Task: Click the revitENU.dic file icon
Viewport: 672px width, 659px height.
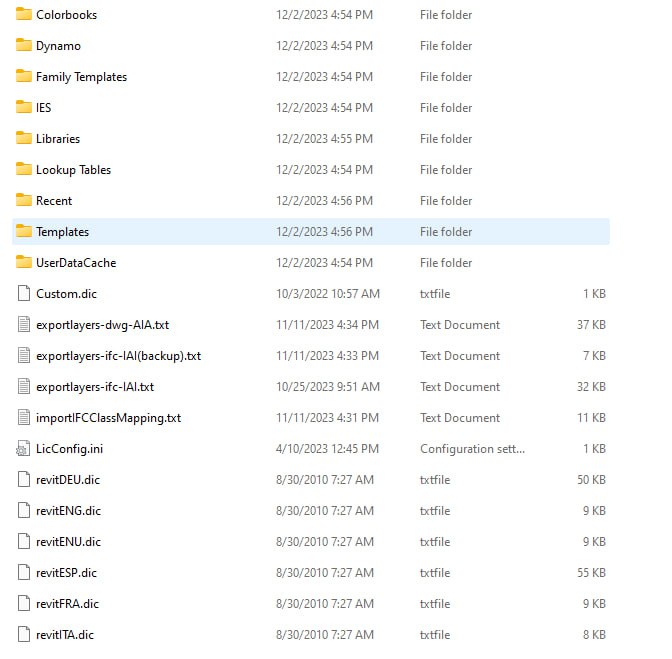Action: coord(24,541)
